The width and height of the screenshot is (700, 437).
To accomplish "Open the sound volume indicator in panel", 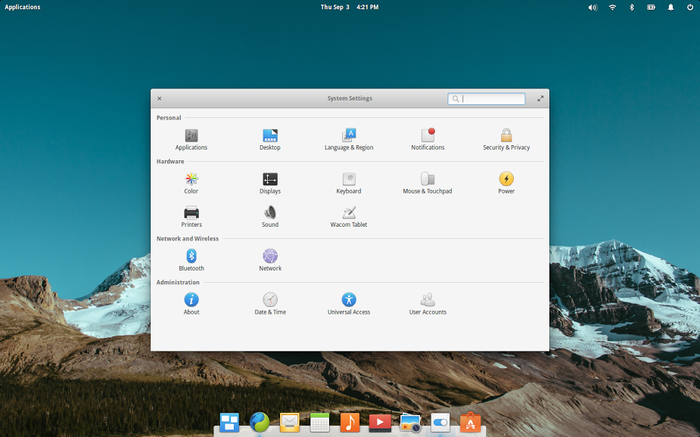I will point(592,7).
